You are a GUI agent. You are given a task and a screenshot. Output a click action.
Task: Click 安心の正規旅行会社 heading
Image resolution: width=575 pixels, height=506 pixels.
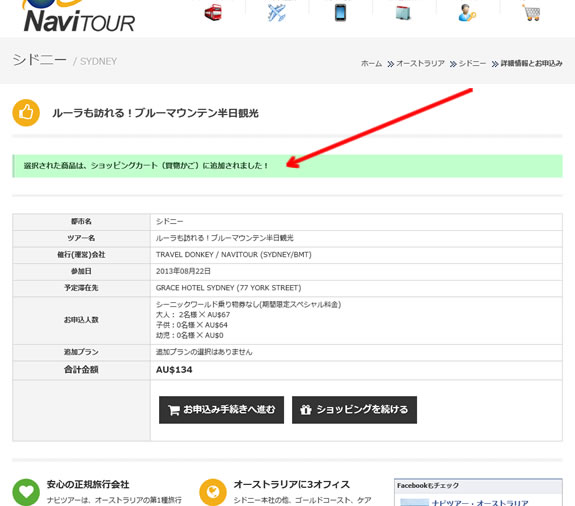[x=88, y=484]
